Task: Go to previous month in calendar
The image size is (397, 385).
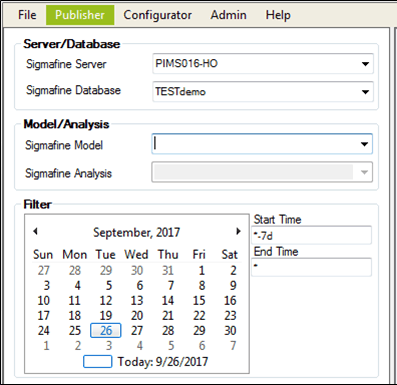Action: coord(35,231)
